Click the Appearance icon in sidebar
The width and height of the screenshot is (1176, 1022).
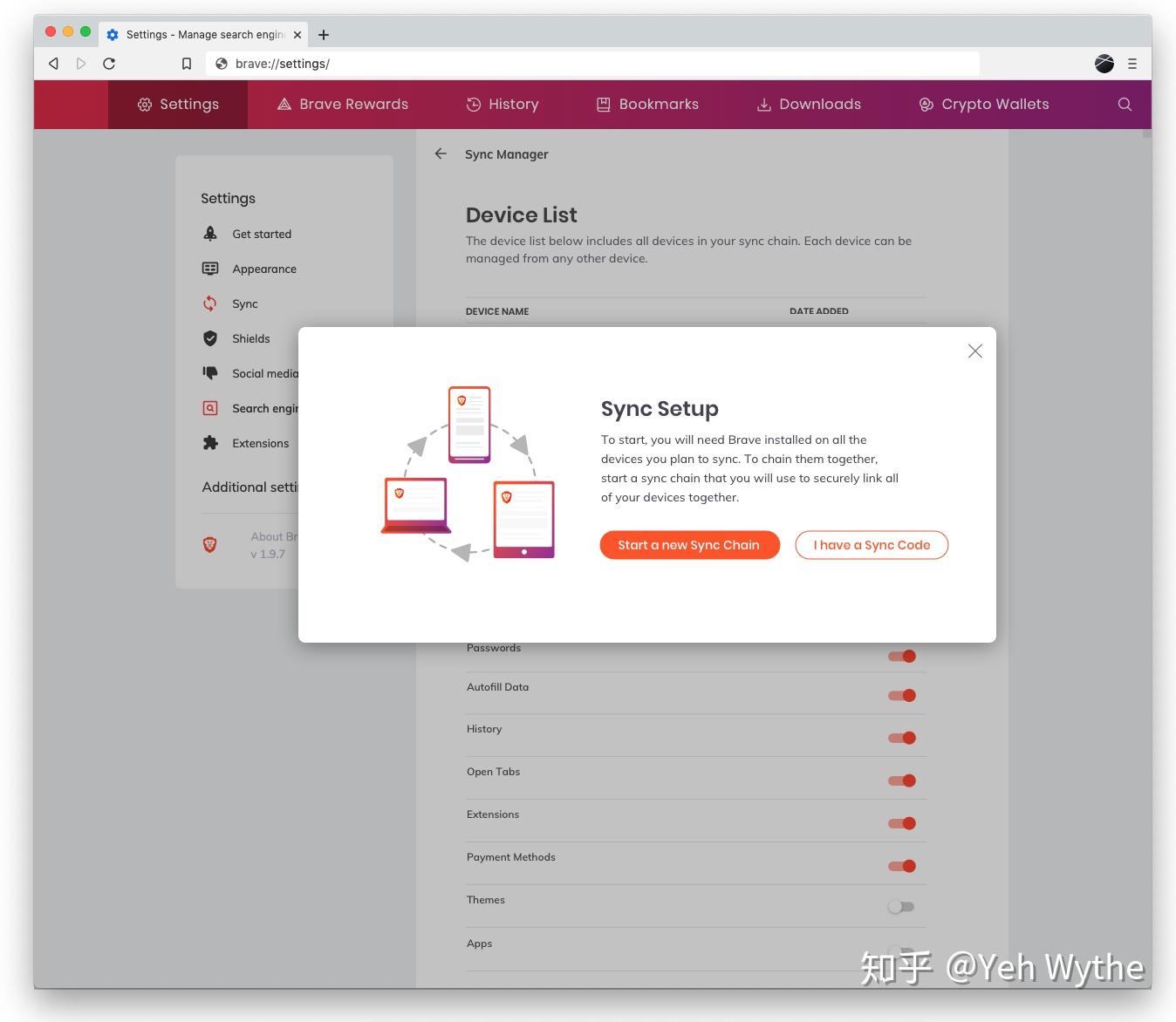coord(210,269)
